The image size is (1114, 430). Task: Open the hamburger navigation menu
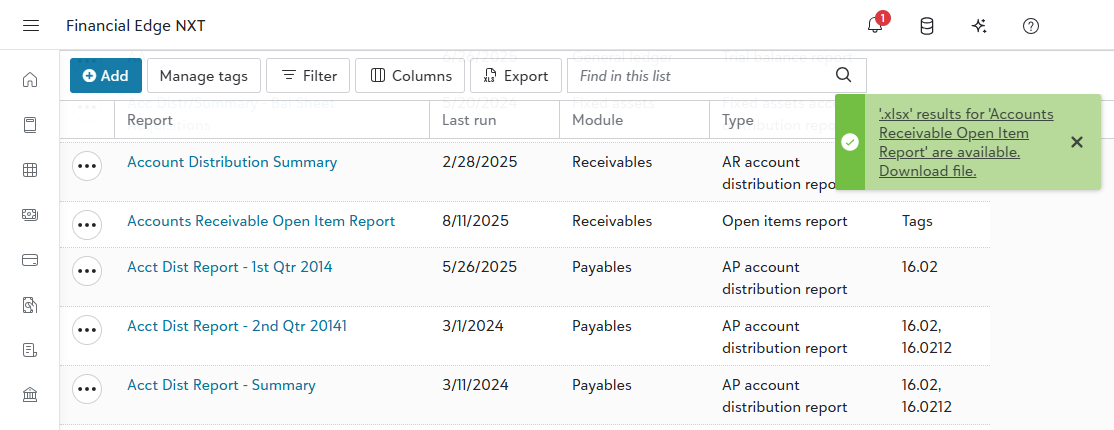pyautogui.click(x=31, y=26)
